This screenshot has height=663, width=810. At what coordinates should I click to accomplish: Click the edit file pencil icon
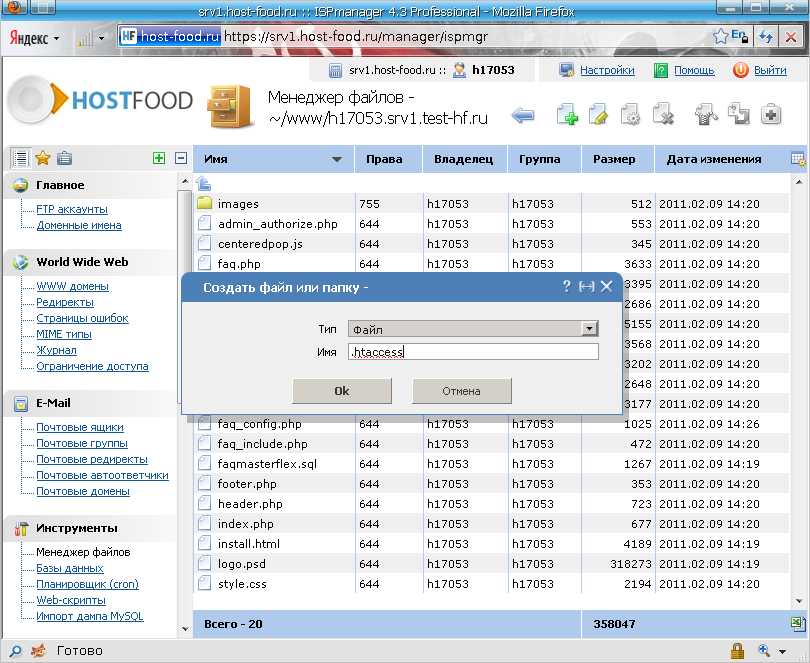[x=599, y=115]
